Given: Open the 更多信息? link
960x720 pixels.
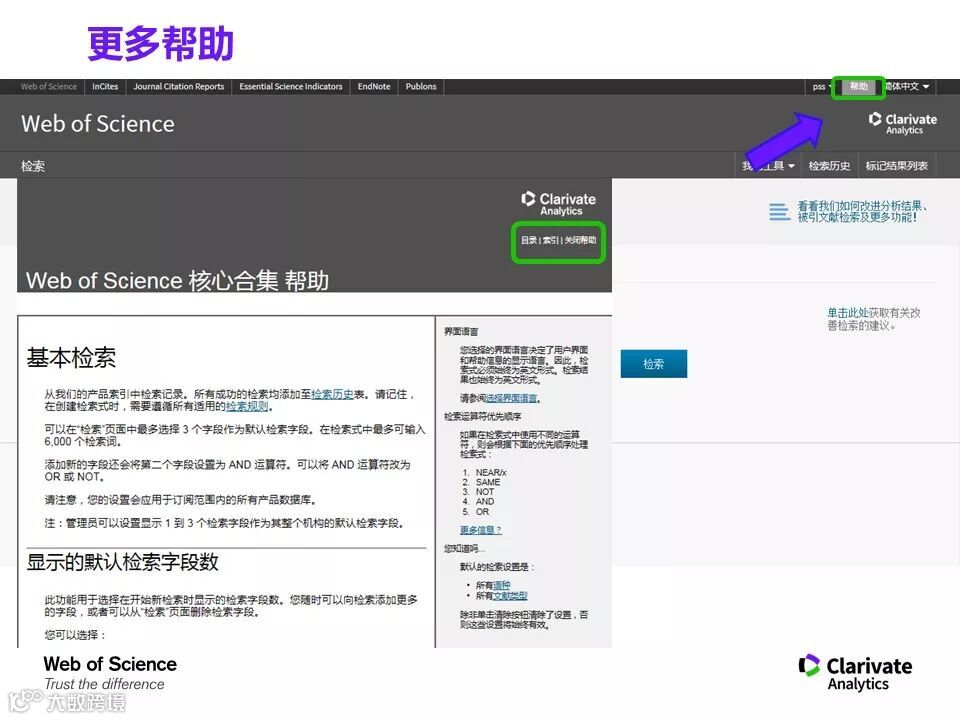Looking at the screenshot, I should (x=481, y=530).
